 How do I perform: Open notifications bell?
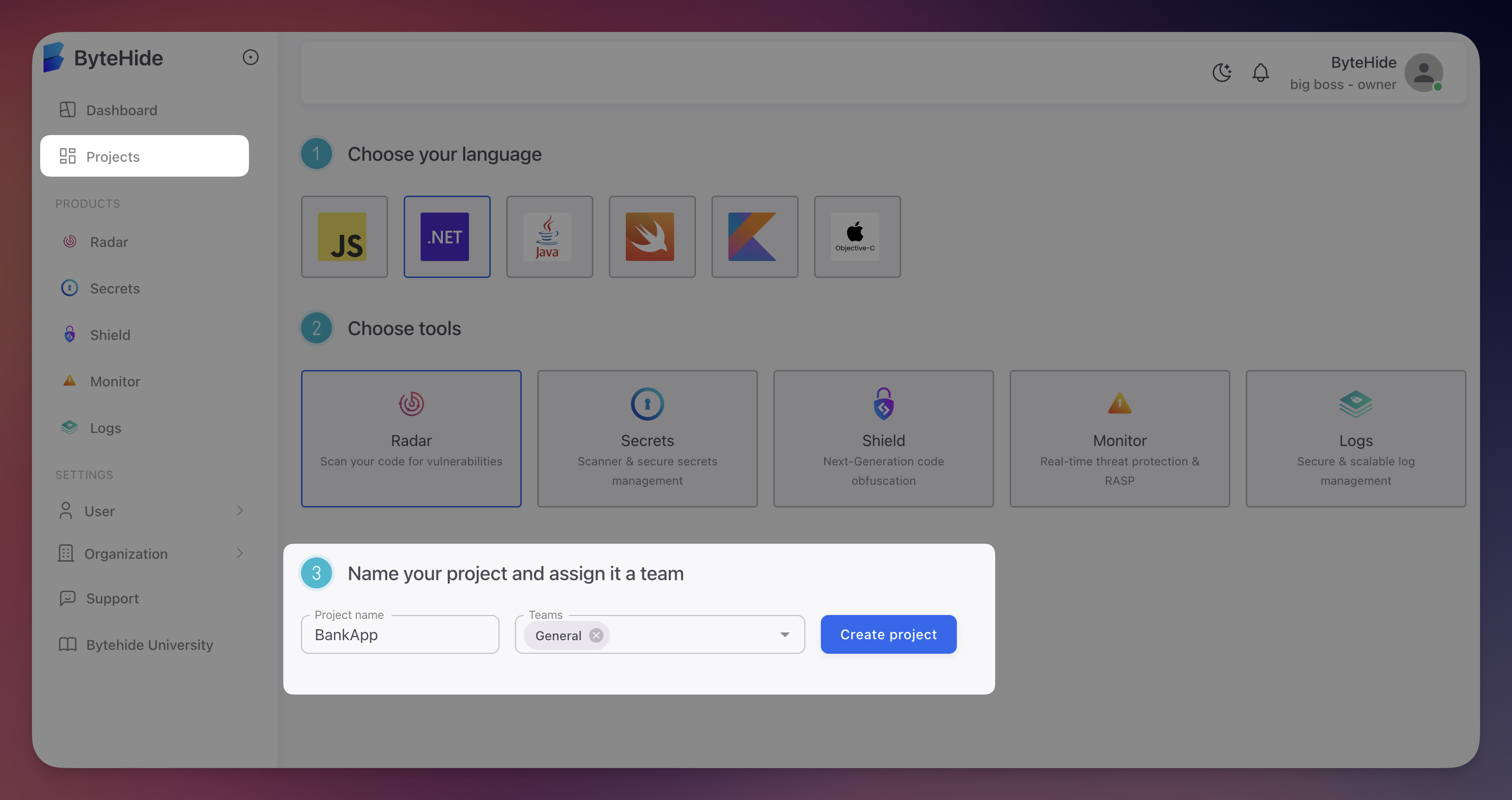[x=1260, y=72]
